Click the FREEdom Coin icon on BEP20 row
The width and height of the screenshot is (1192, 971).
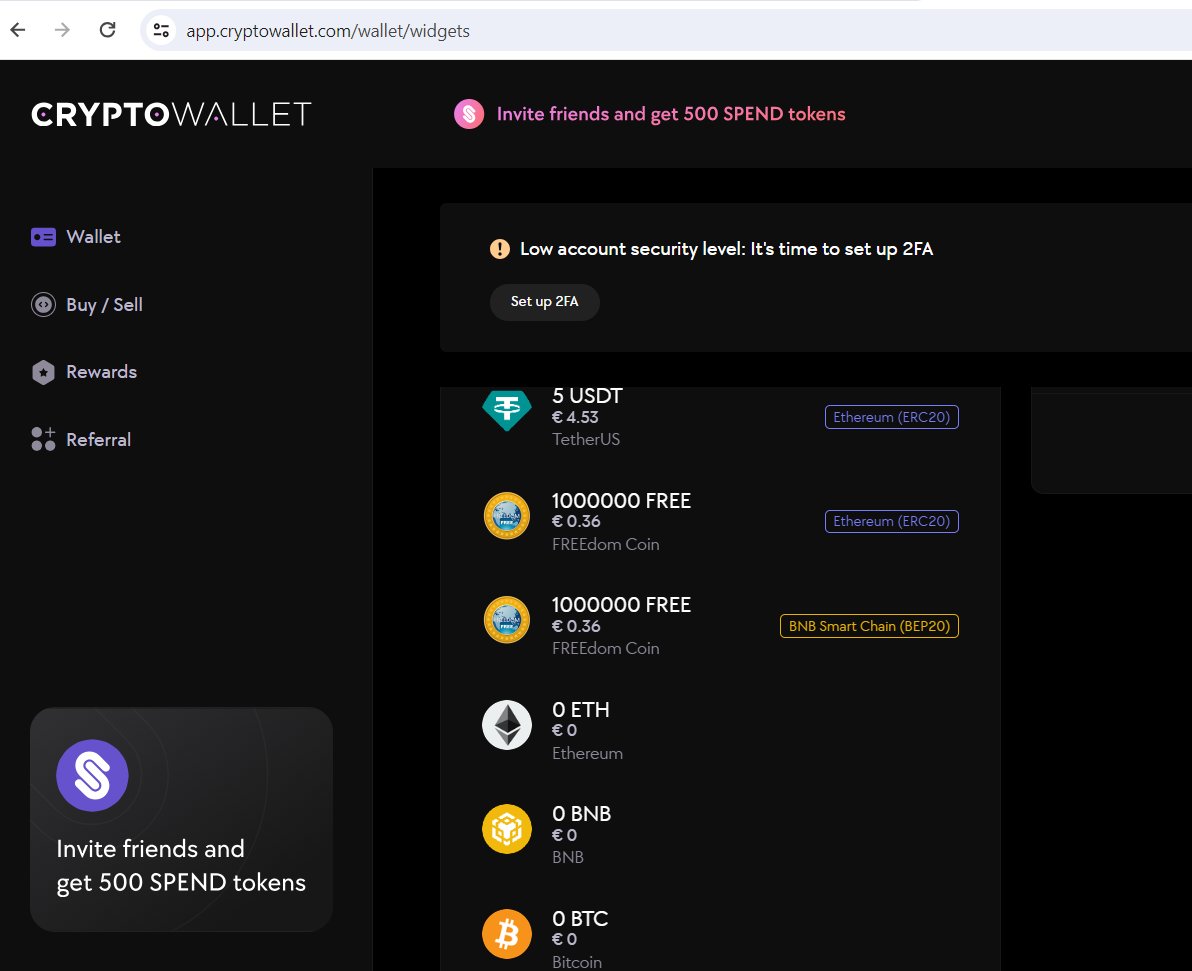point(507,620)
